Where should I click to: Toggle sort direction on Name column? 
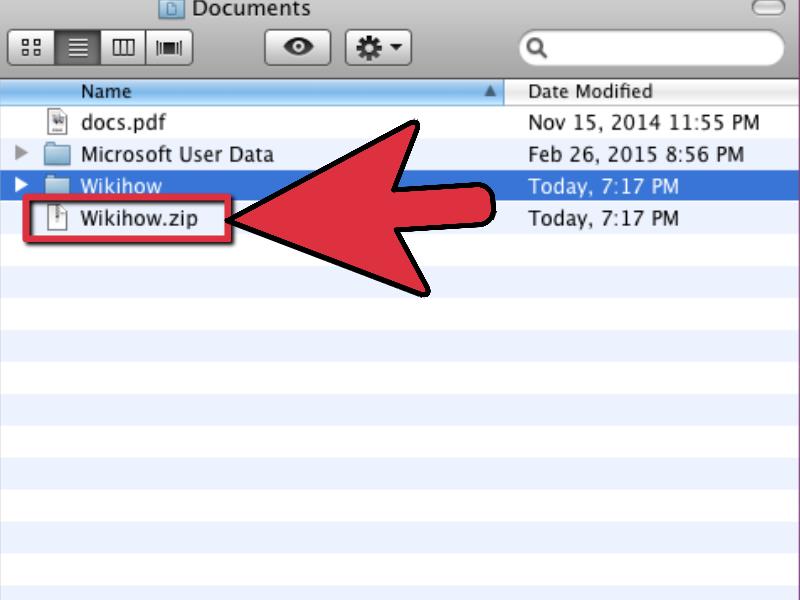pos(493,91)
